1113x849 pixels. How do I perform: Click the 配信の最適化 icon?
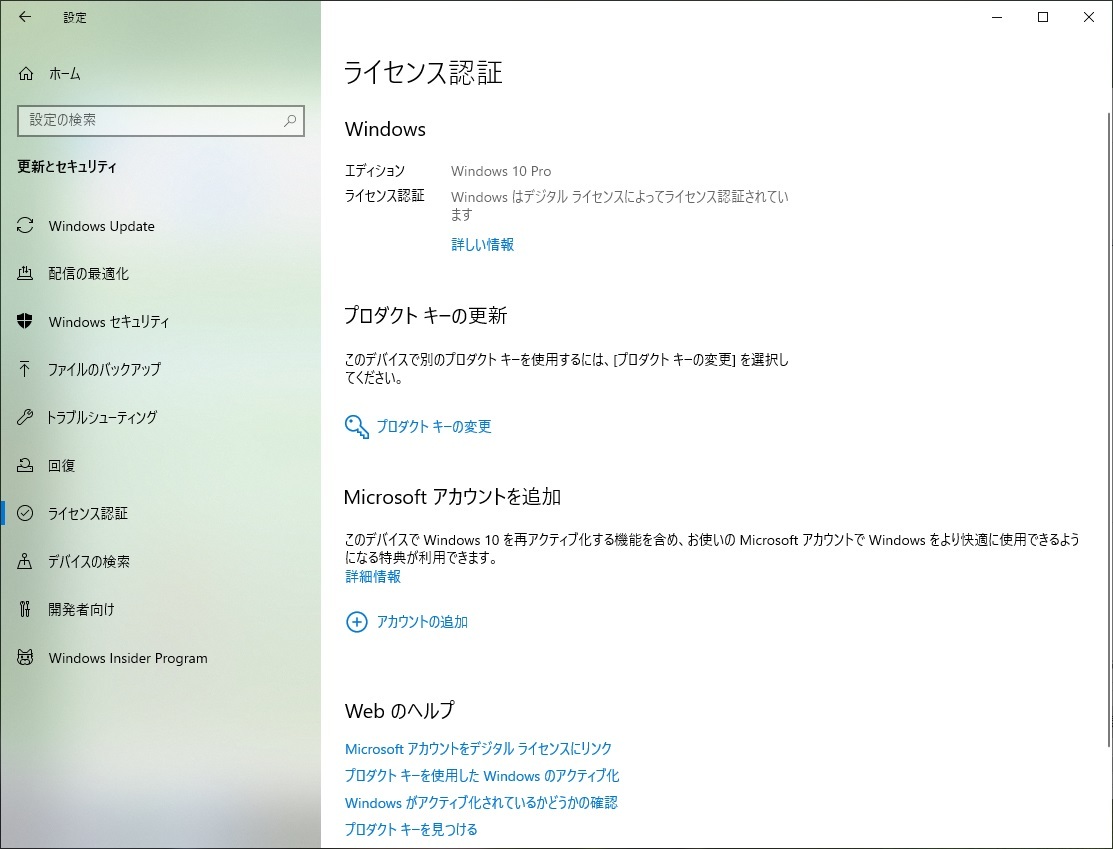pyautogui.click(x=26, y=274)
